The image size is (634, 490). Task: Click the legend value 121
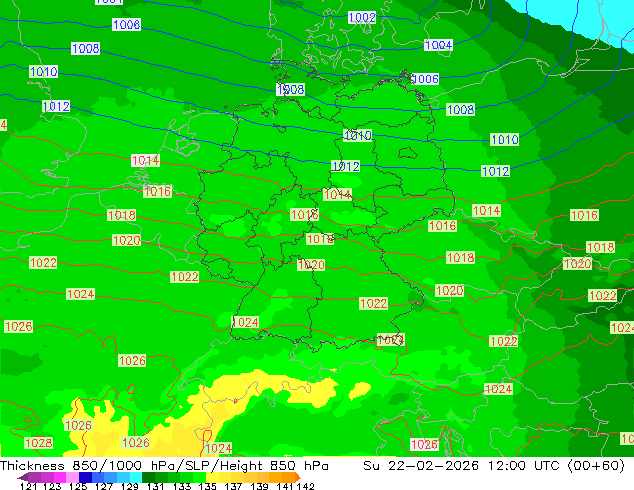point(29,486)
